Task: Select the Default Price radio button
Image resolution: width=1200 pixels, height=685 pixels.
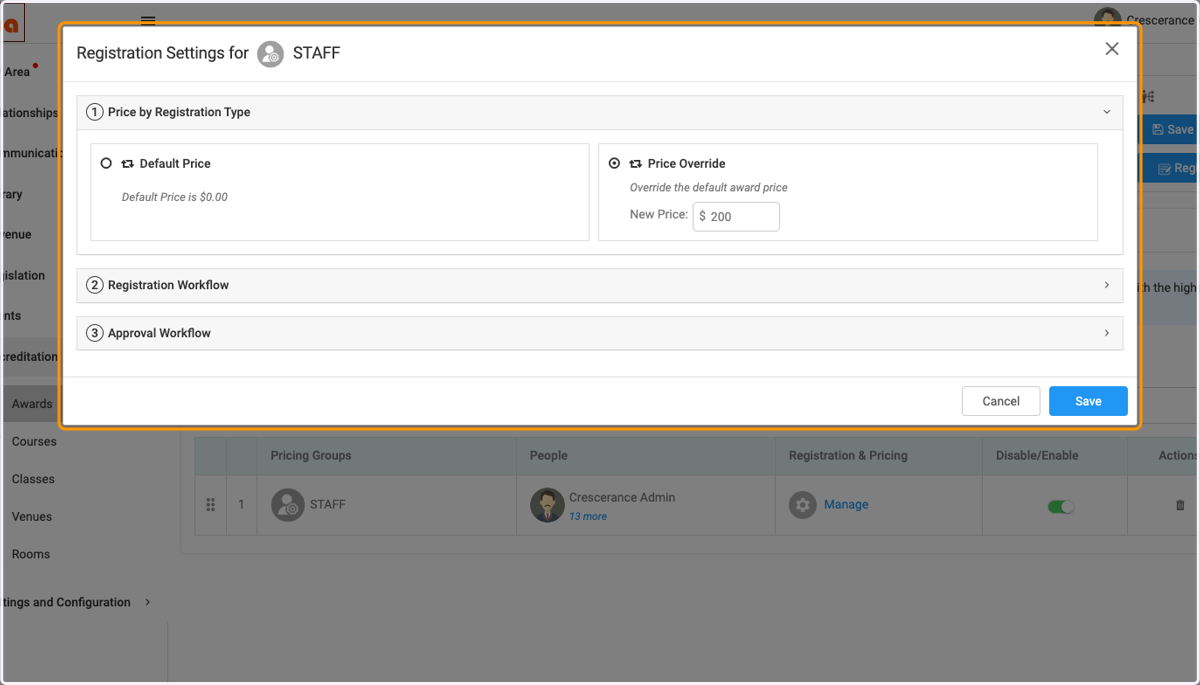Action: tap(106, 163)
